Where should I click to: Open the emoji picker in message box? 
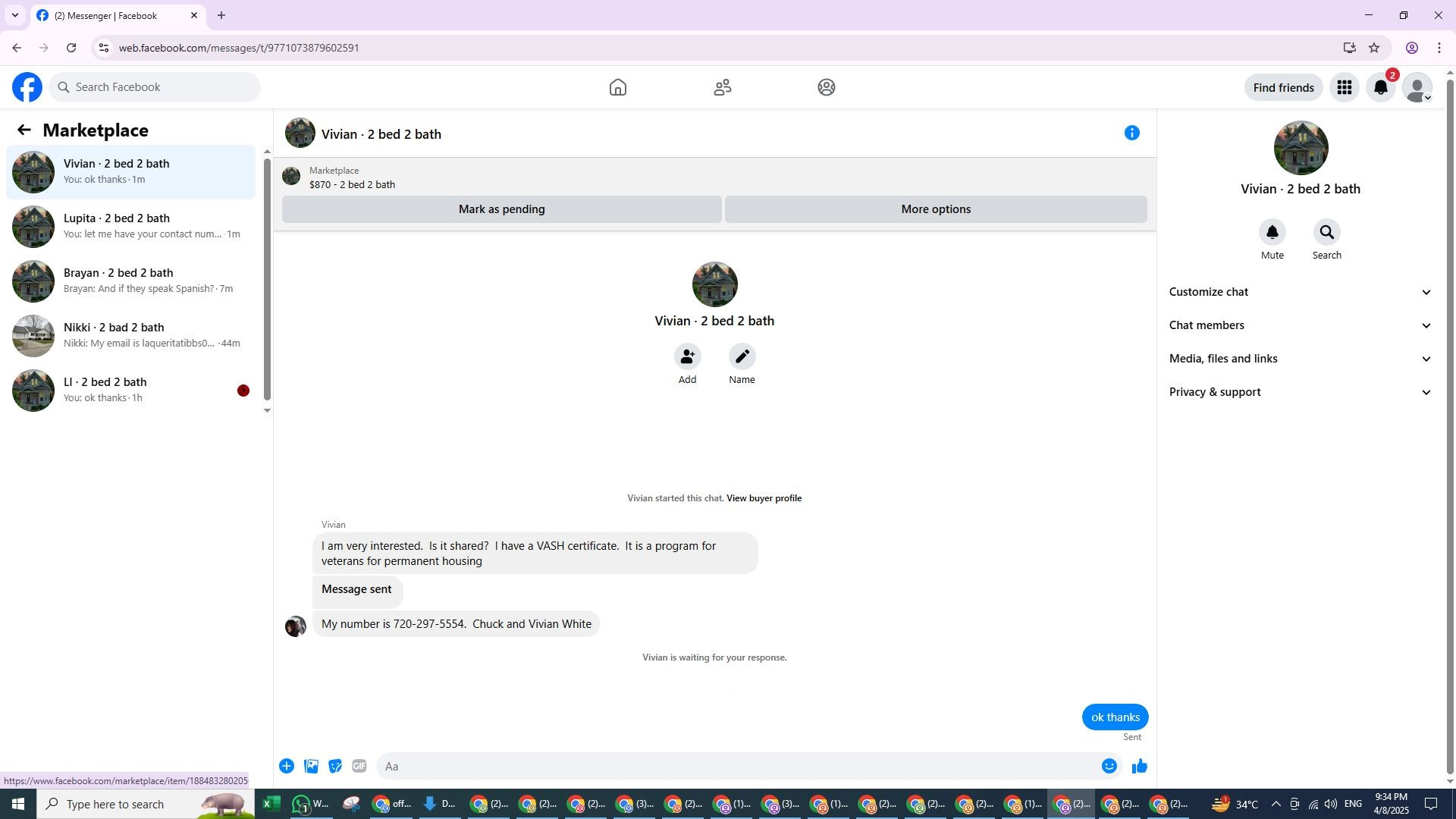tap(1109, 767)
